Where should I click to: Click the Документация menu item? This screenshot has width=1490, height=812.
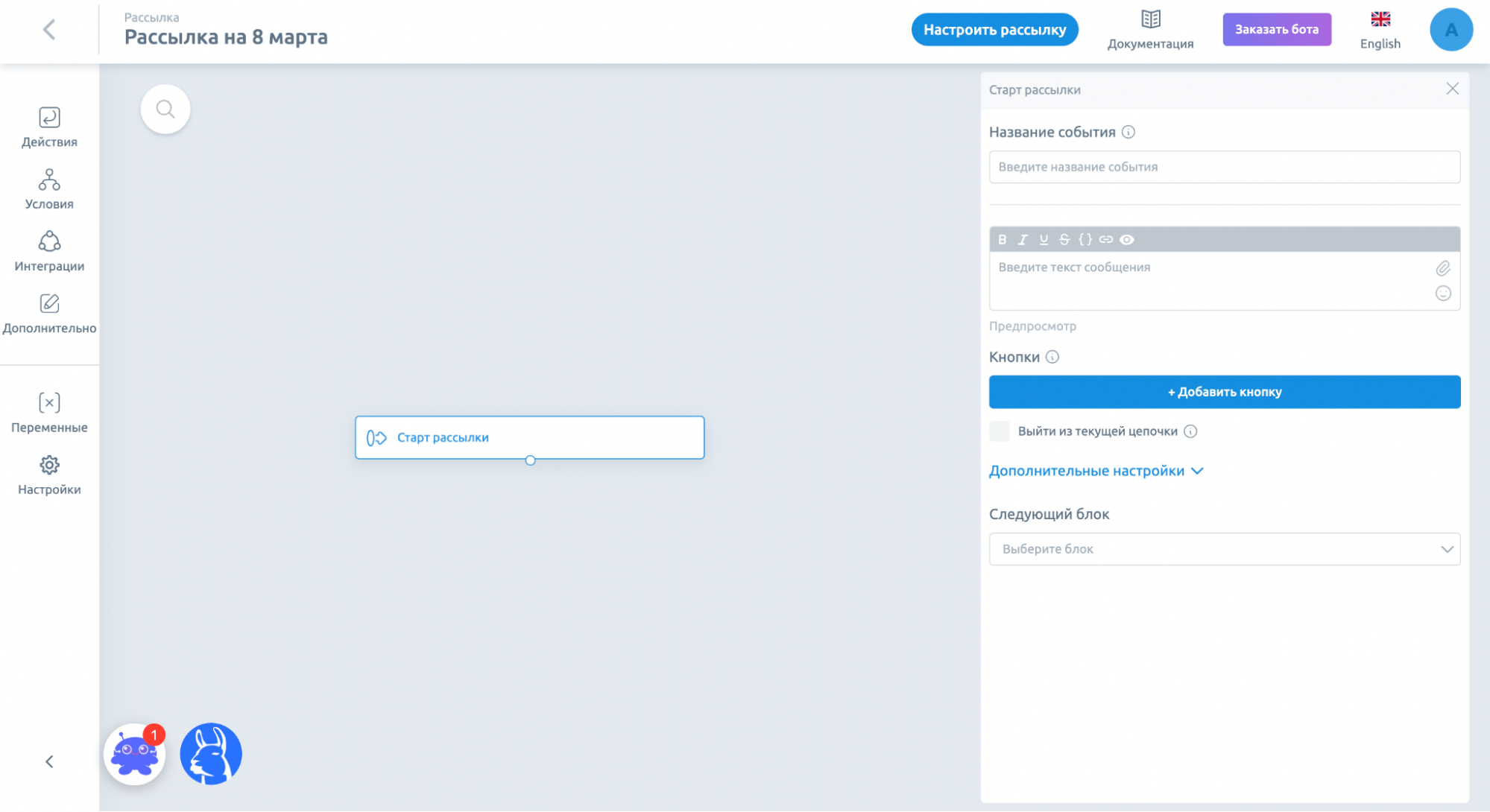pos(1152,30)
